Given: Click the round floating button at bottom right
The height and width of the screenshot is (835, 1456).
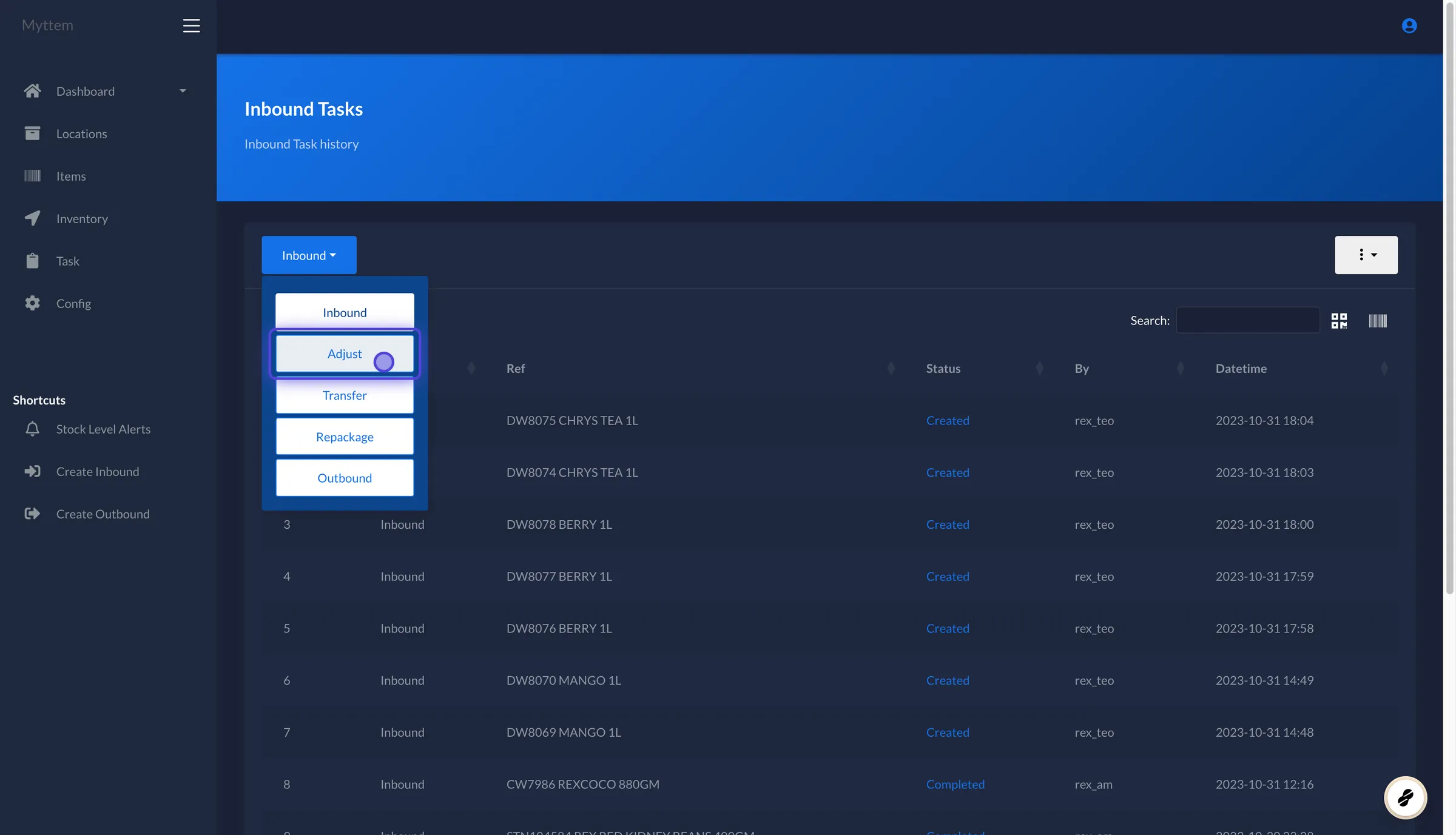Looking at the screenshot, I should (x=1405, y=797).
